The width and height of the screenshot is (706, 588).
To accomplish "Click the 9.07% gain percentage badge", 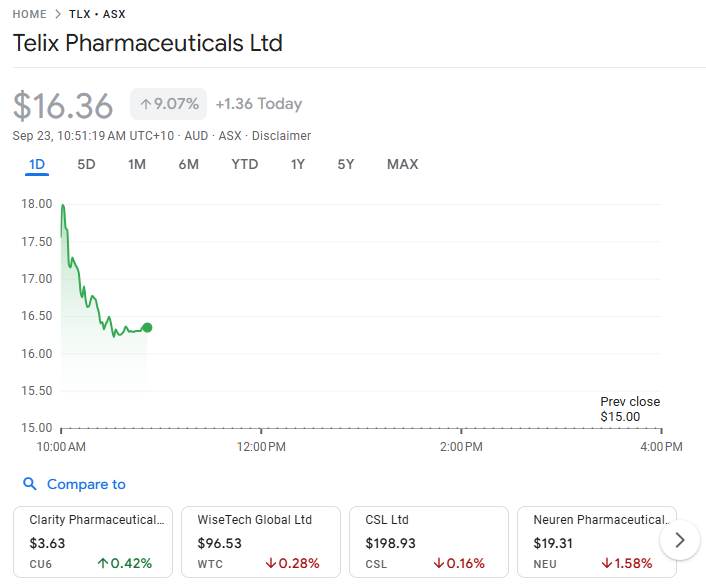I will tap(169, 104).
